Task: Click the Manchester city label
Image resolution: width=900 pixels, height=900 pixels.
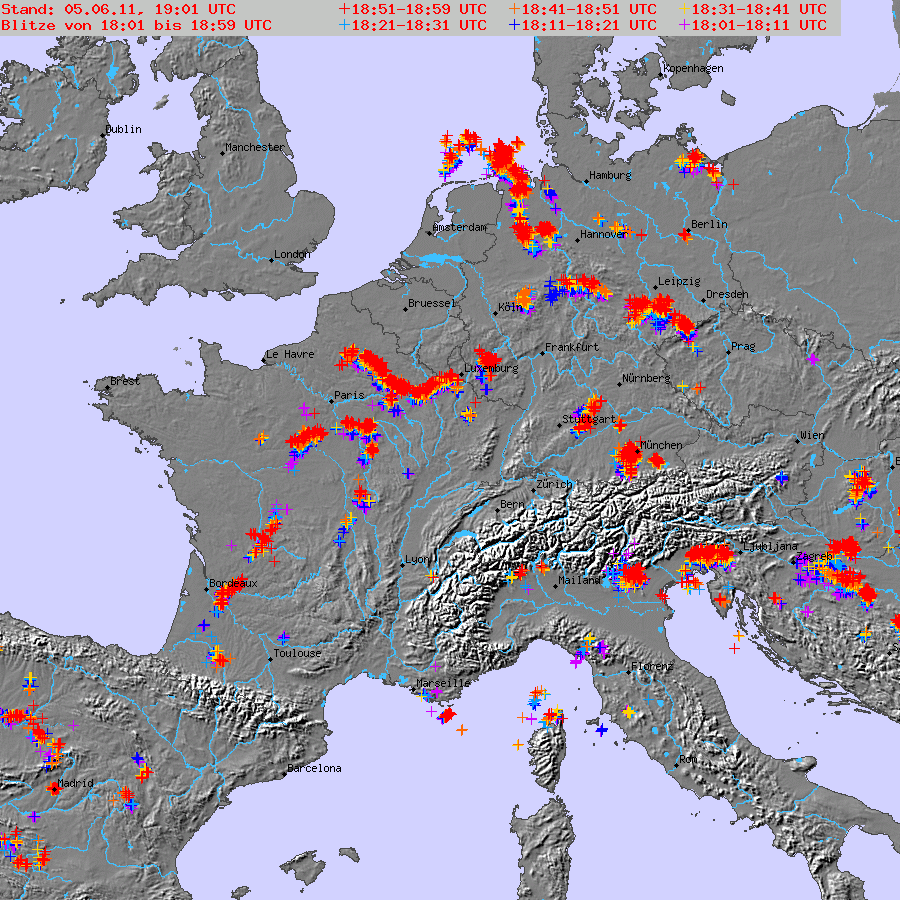Action: point(254,148)
